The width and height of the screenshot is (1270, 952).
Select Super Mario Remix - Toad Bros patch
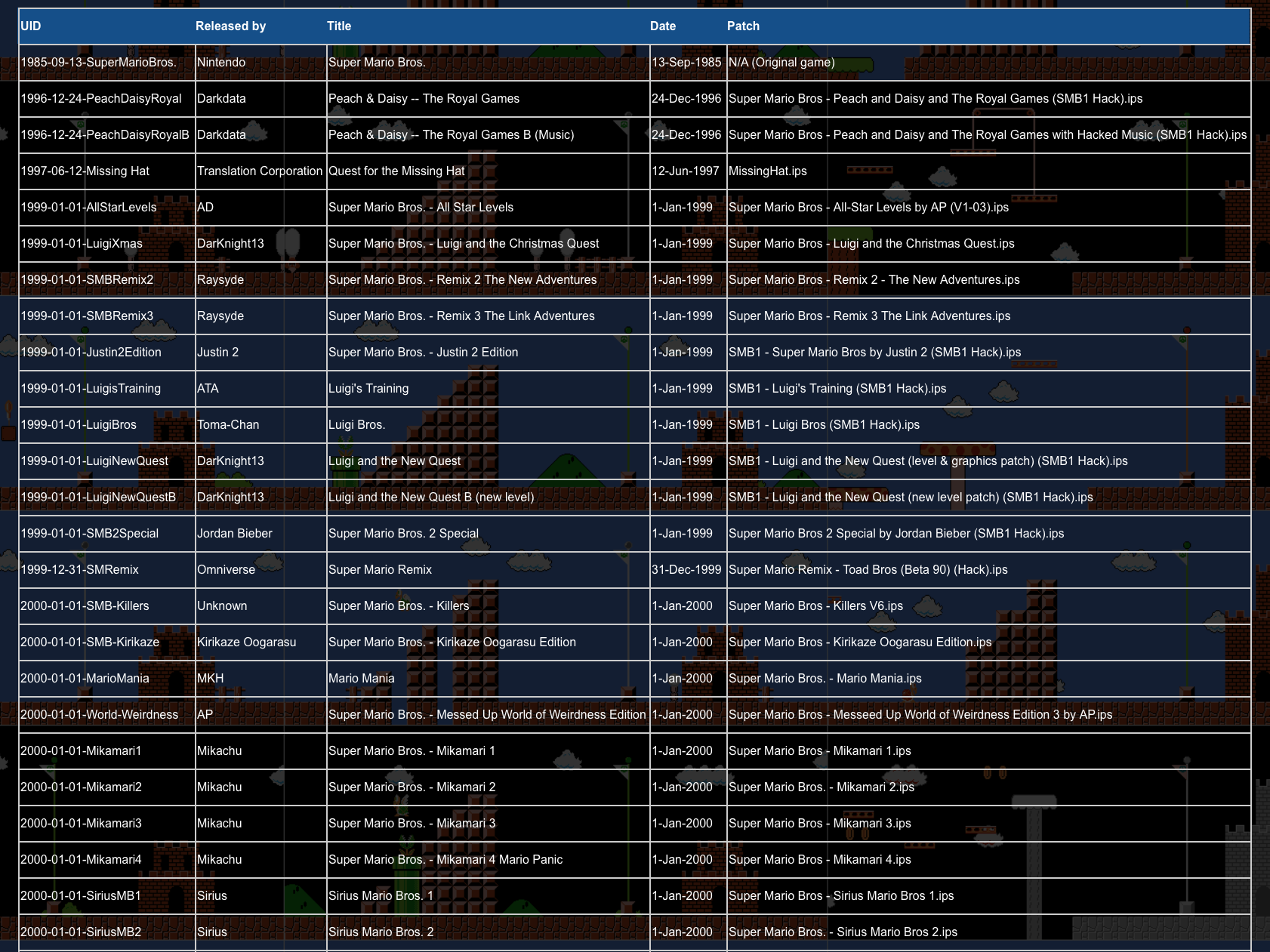[988, 570]
